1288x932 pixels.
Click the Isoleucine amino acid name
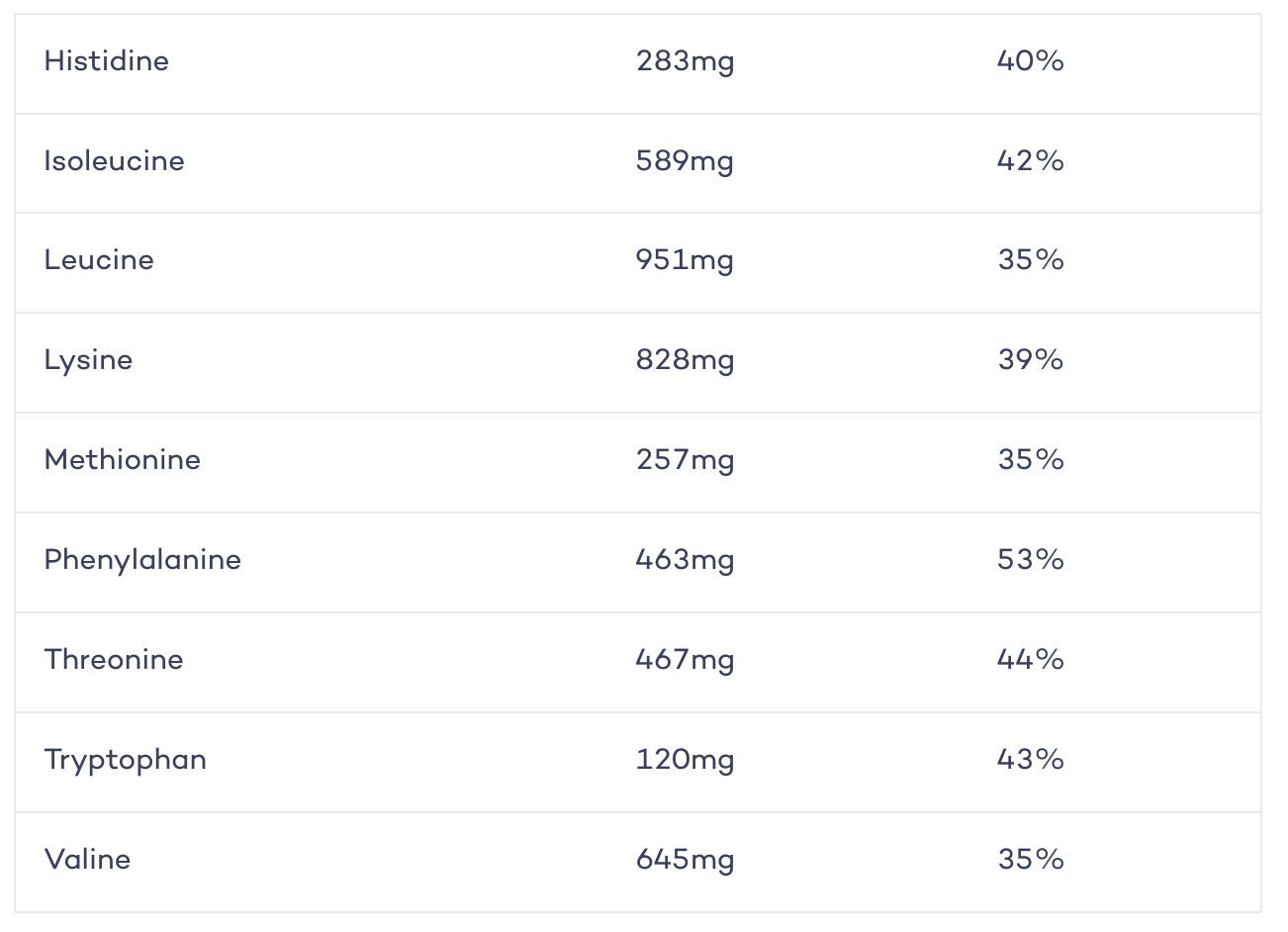114,161
